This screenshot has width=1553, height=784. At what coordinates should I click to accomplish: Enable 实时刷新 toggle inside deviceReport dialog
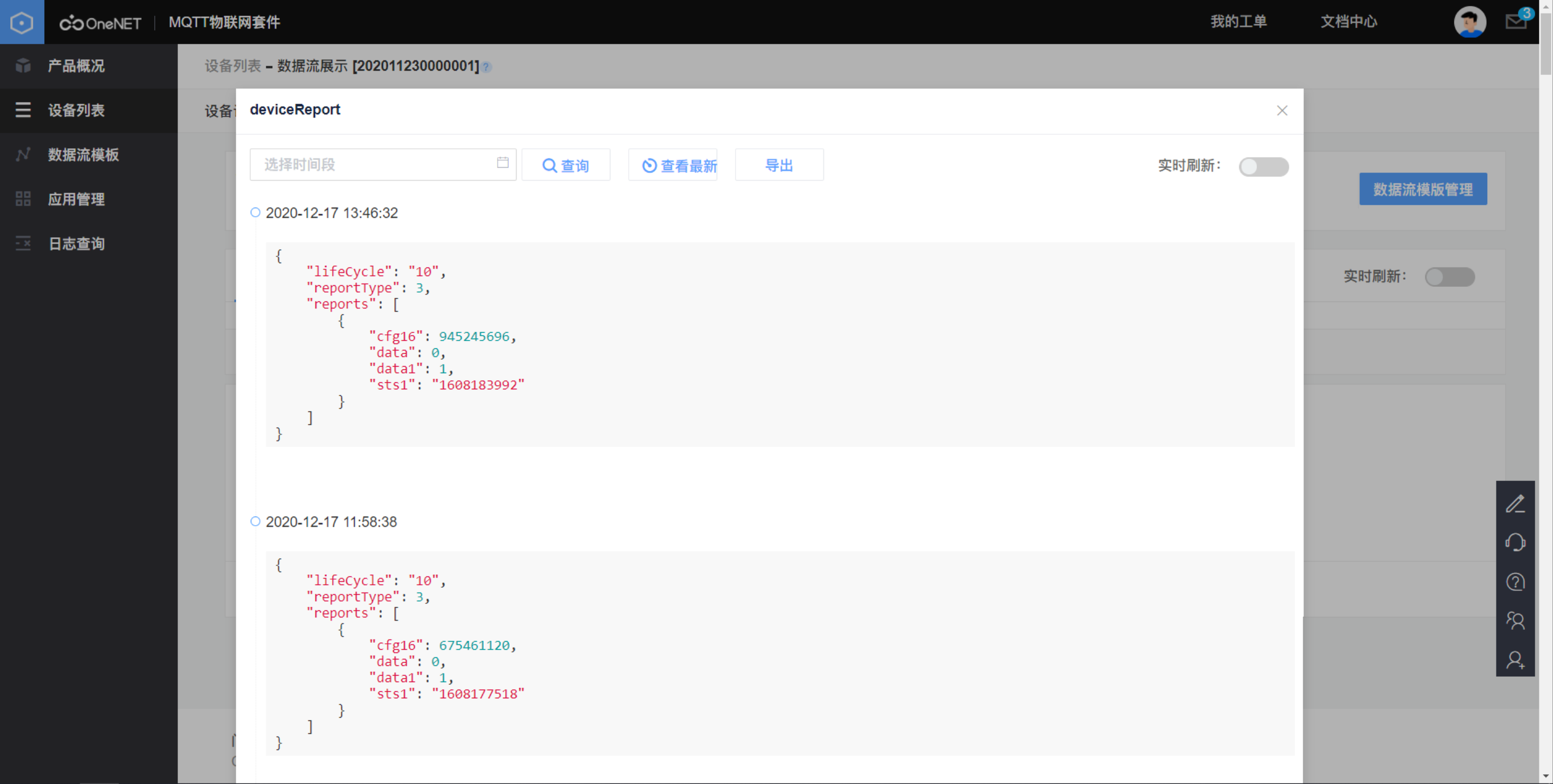[x=1264, y=167]
